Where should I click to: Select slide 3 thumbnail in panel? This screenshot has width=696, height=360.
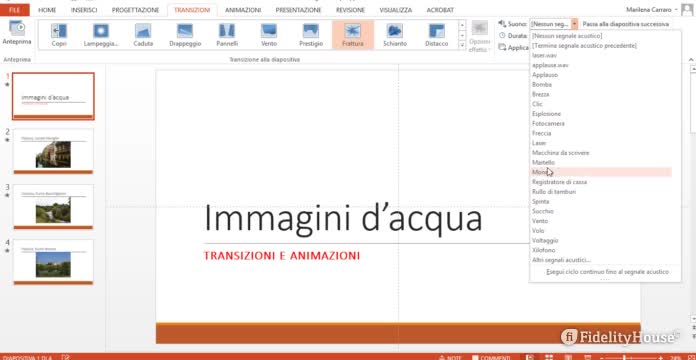pos(53,207)
